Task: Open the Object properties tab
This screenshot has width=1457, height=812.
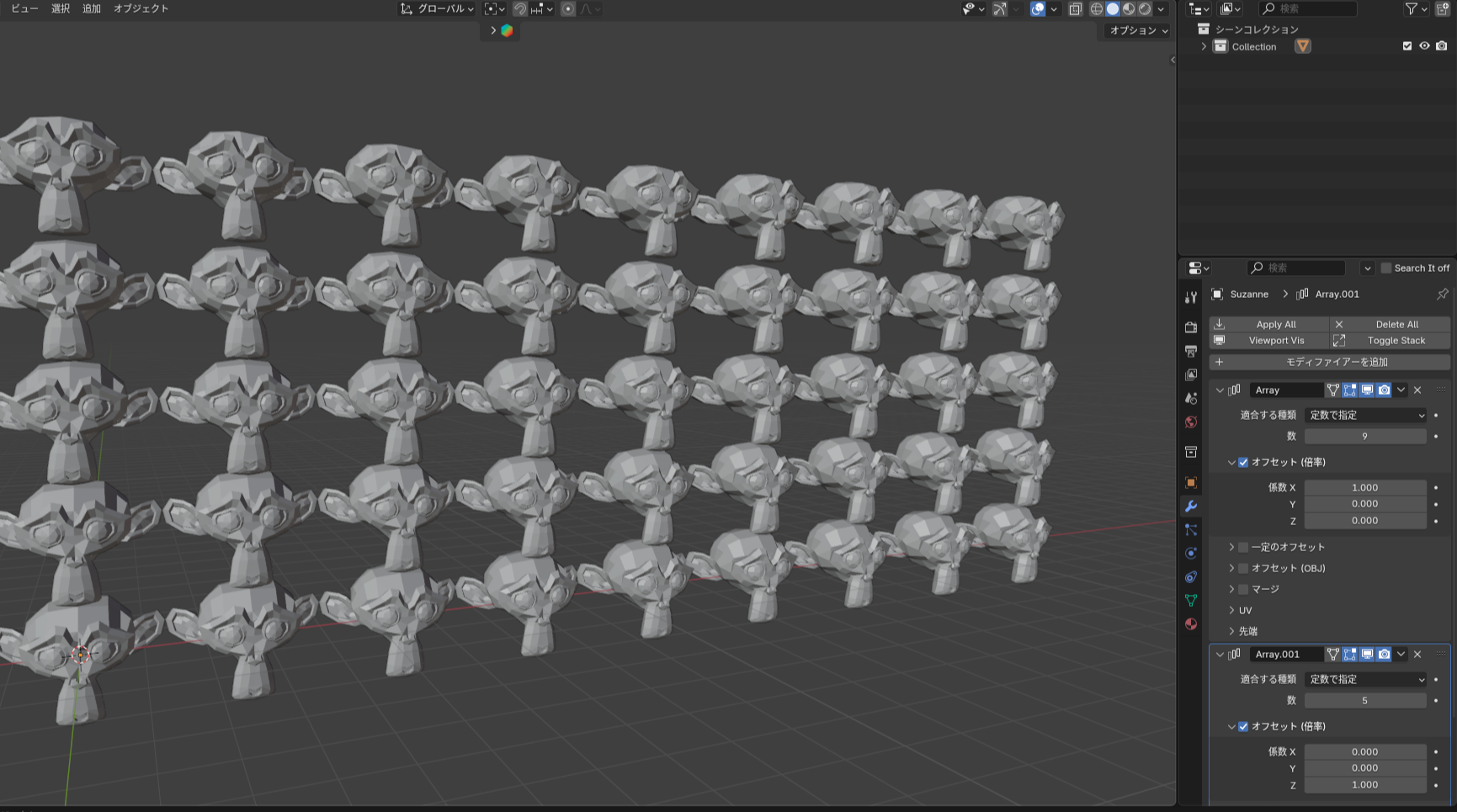Action: pyautogui.click(x=1191, y=482)
